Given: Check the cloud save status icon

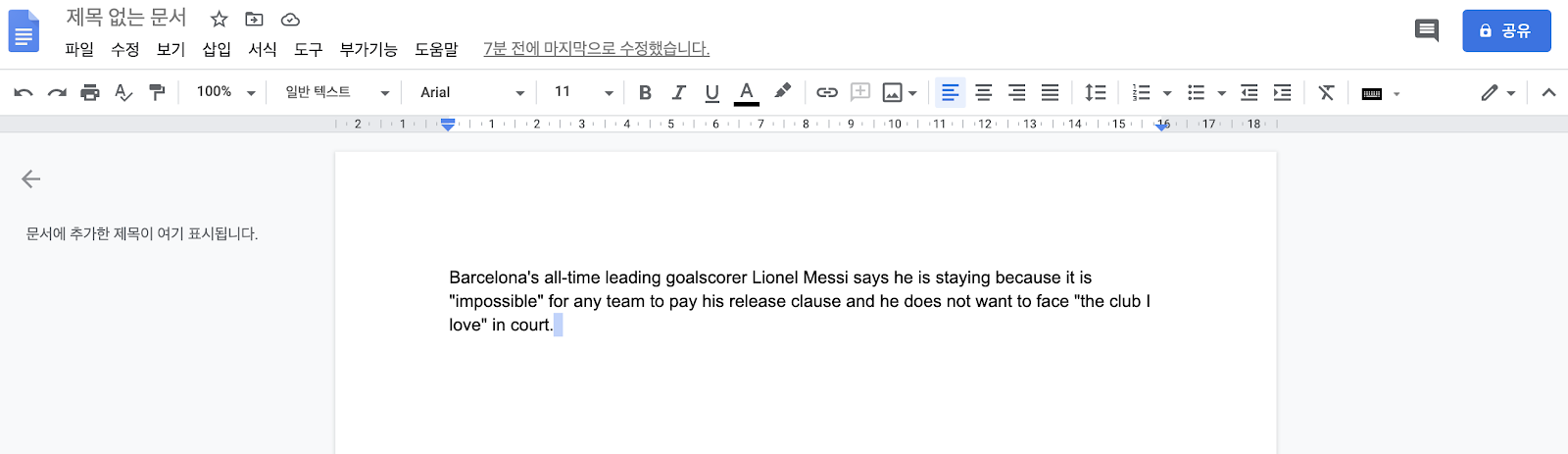Looking at the screenshot, I should [290, 19].
